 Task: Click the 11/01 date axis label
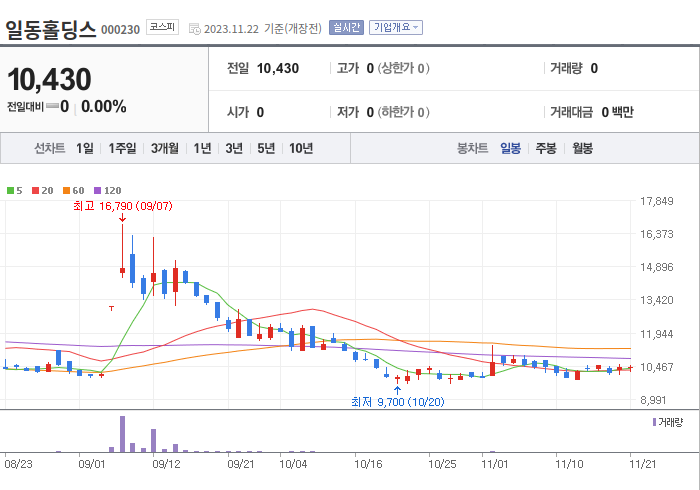point(494,464)
